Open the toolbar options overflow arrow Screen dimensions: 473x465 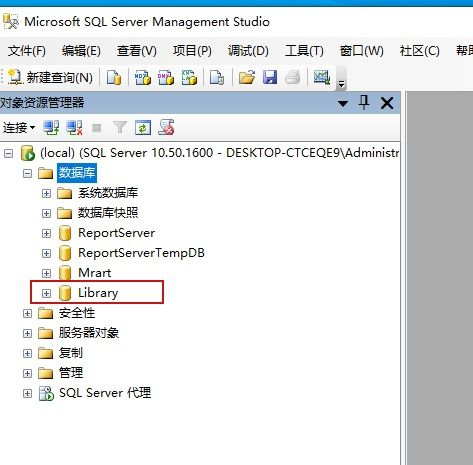341,84
